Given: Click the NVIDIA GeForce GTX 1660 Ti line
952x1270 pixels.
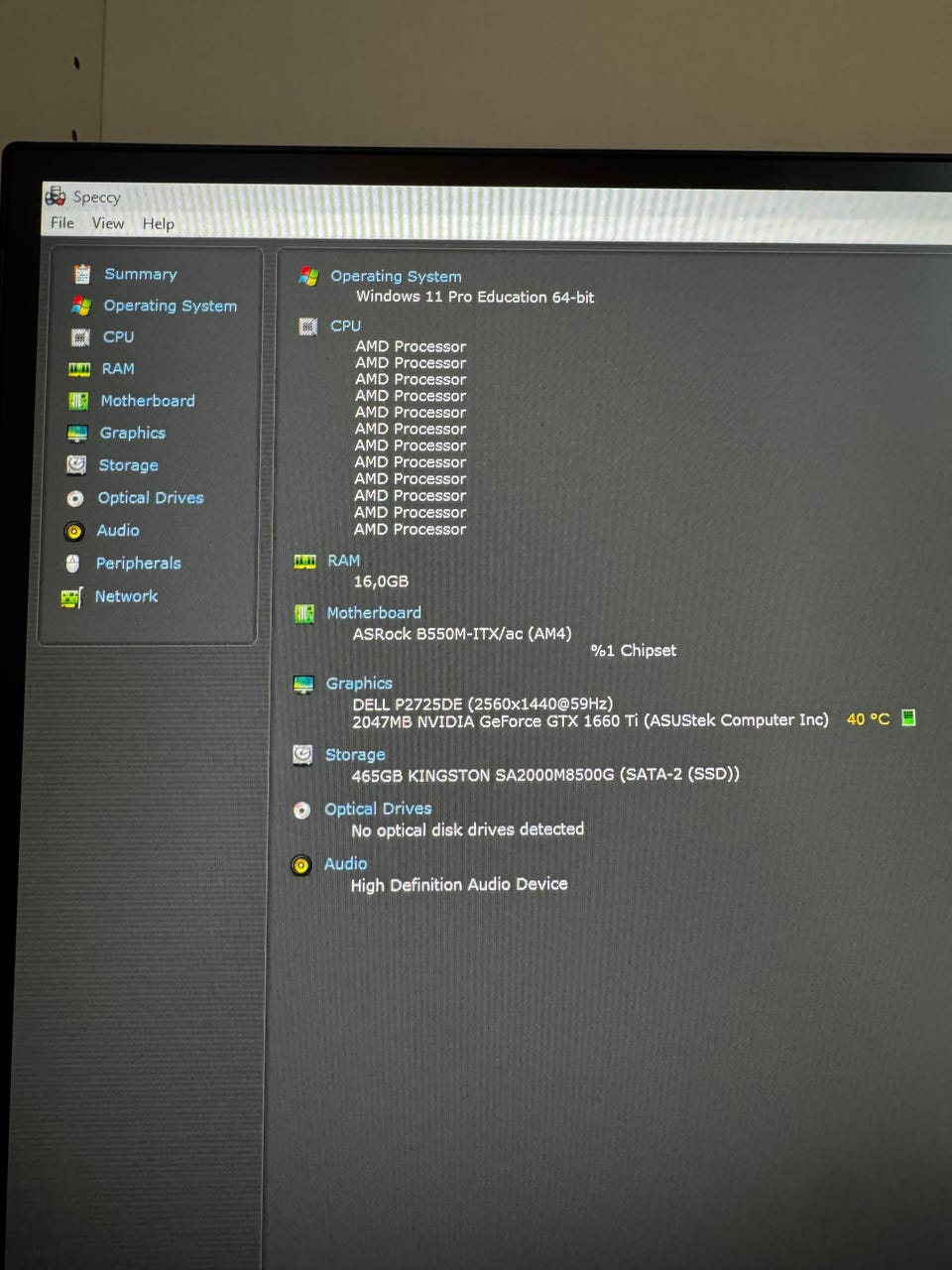Looking at the screenshot, I should (590, 721).
